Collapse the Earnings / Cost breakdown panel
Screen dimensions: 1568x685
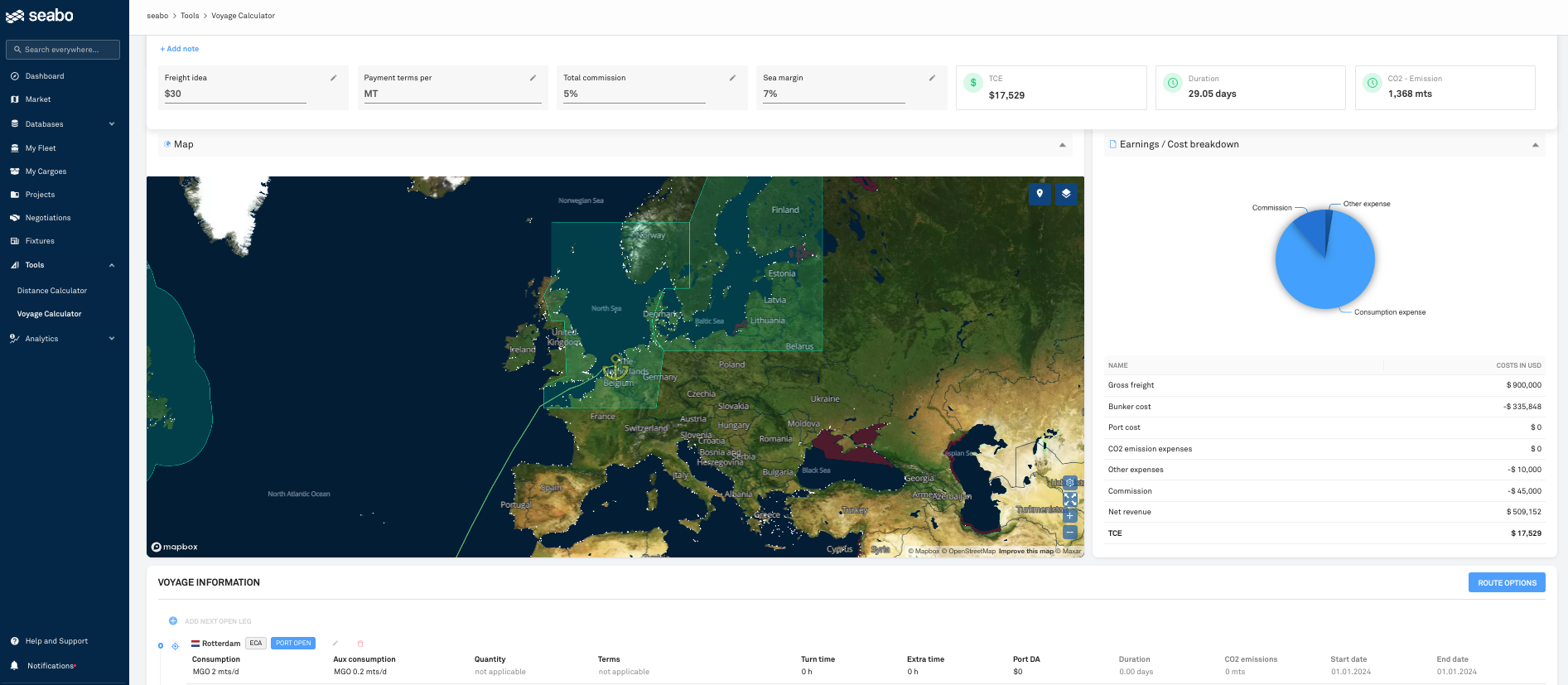(1535, 145)
